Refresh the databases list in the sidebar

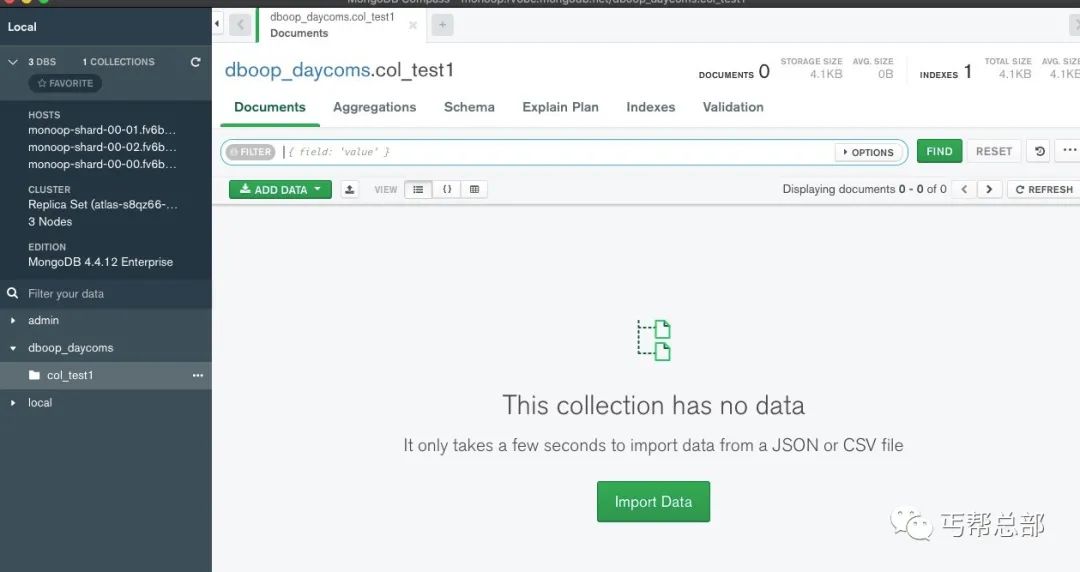tap(196, 62)
